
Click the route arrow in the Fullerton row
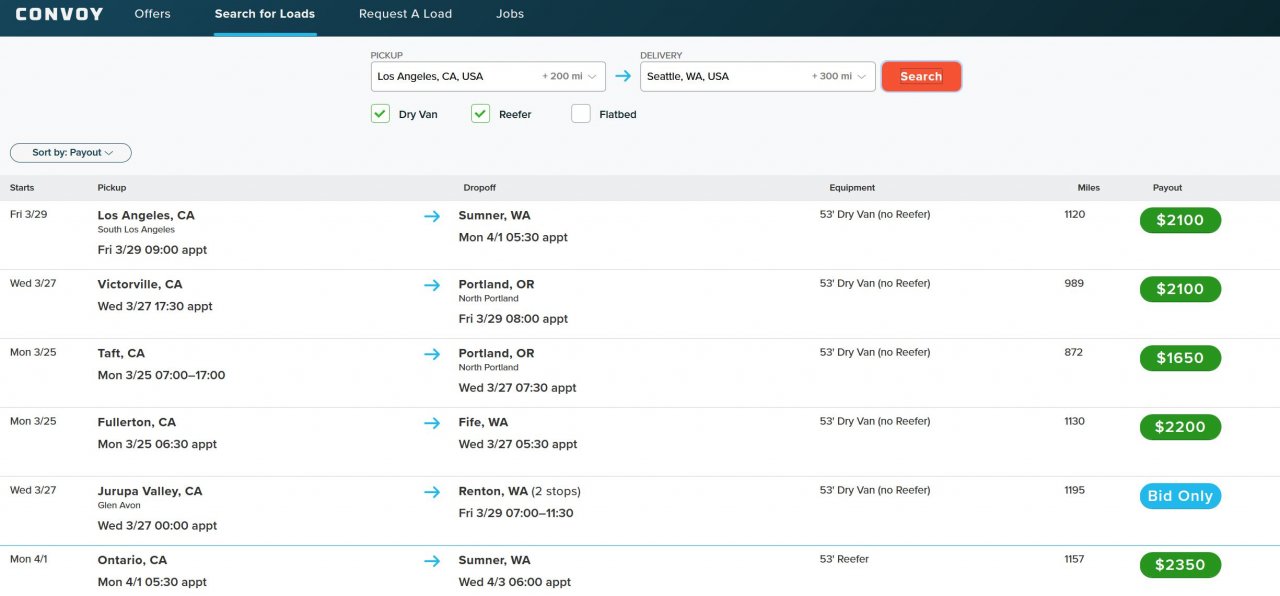pos(432,423)
